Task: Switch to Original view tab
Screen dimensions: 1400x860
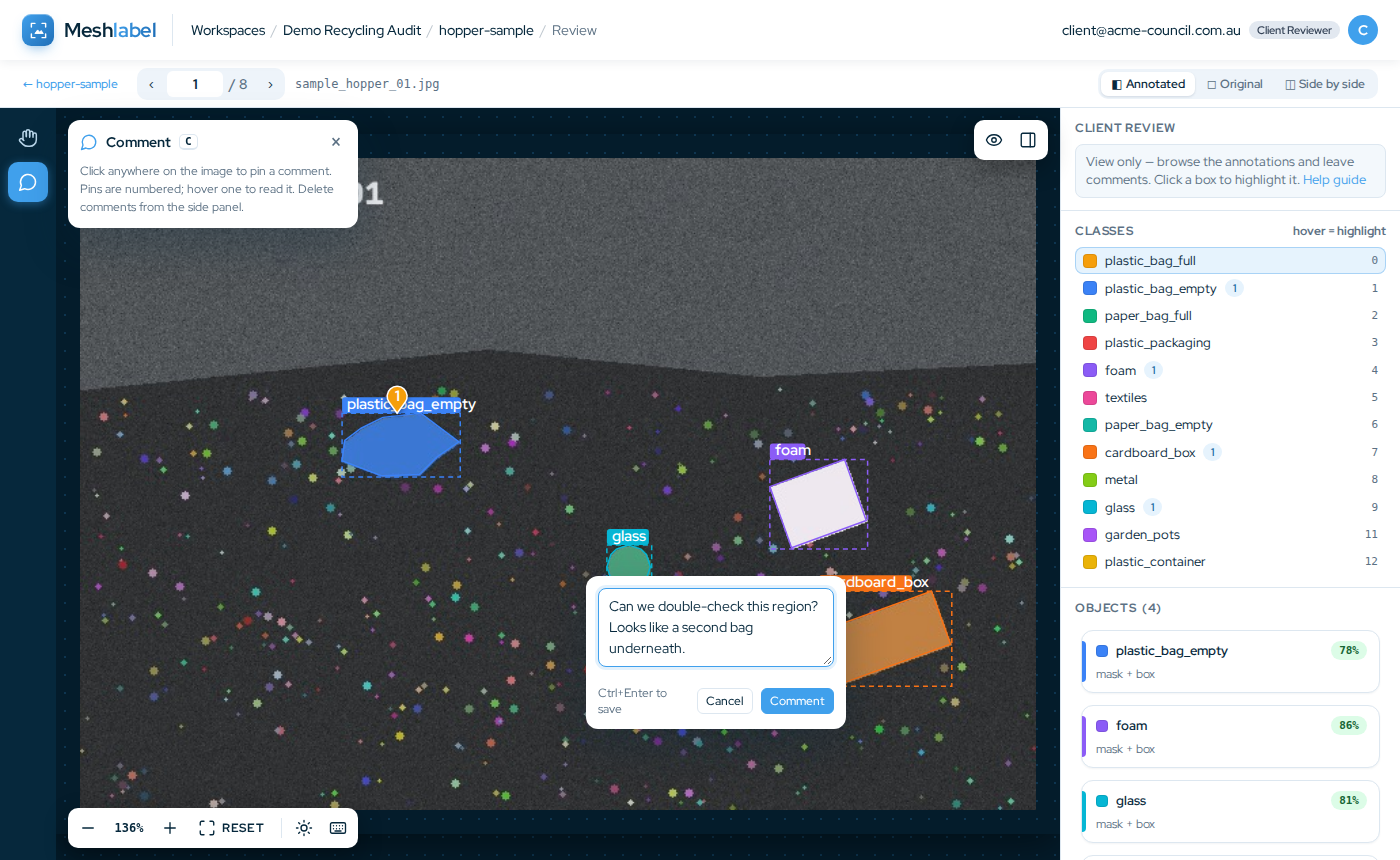Action: tap(1235, 84)
